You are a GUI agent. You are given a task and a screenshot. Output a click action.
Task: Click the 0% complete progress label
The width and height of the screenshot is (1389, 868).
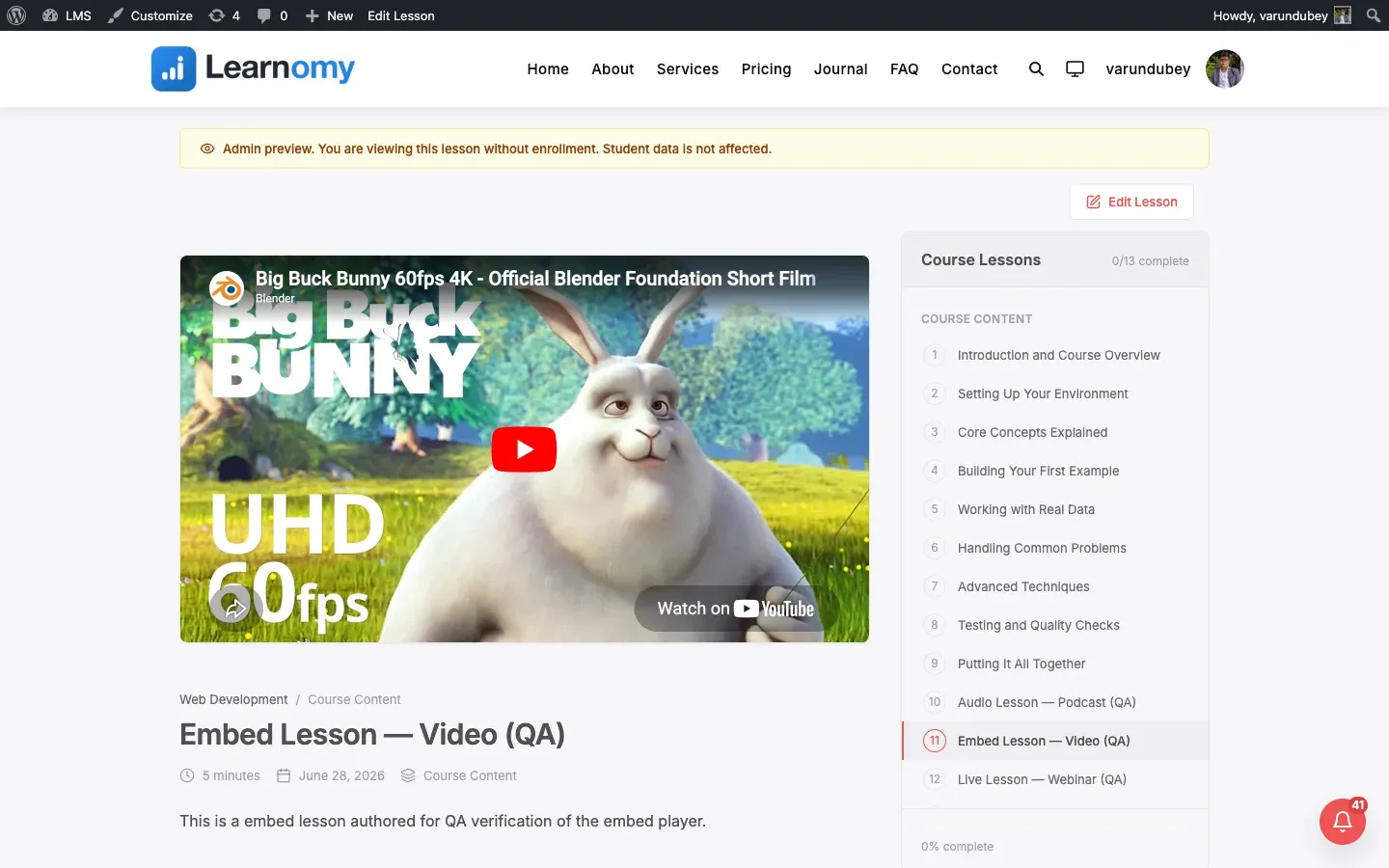click(957, 847)
